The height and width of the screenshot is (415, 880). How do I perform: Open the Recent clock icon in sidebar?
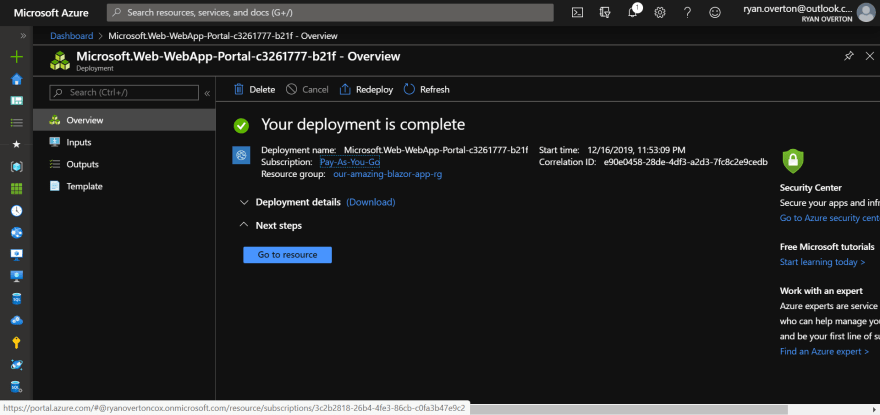17,211
